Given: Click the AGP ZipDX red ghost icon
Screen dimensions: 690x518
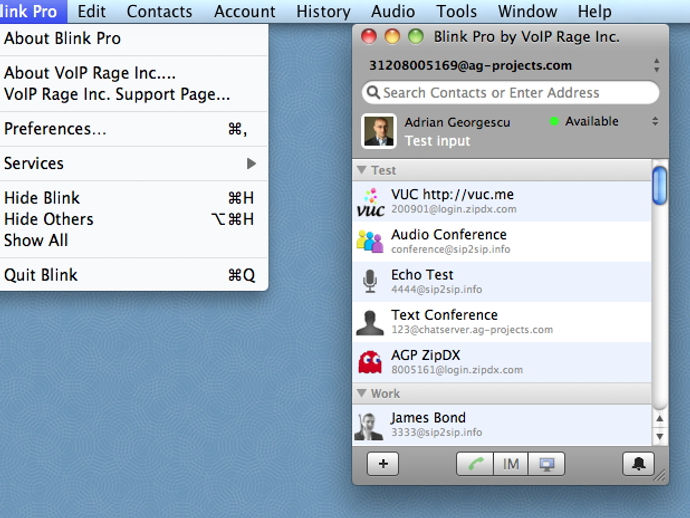Looking at the screenshot, I should coord(370,362).
